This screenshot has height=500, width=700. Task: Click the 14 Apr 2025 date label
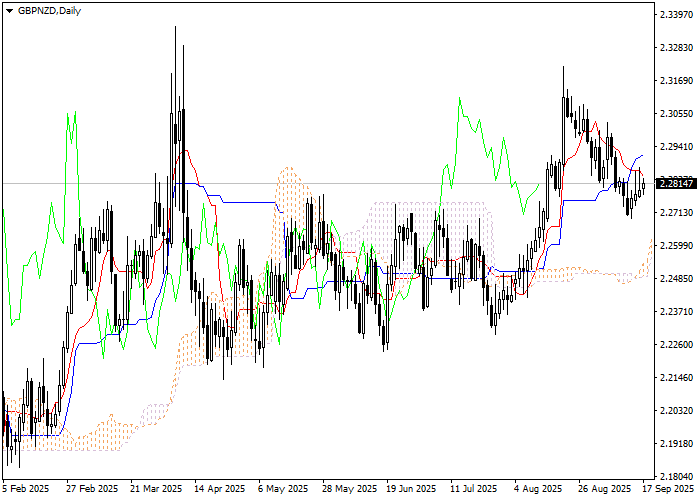click(x=220, y=489)
